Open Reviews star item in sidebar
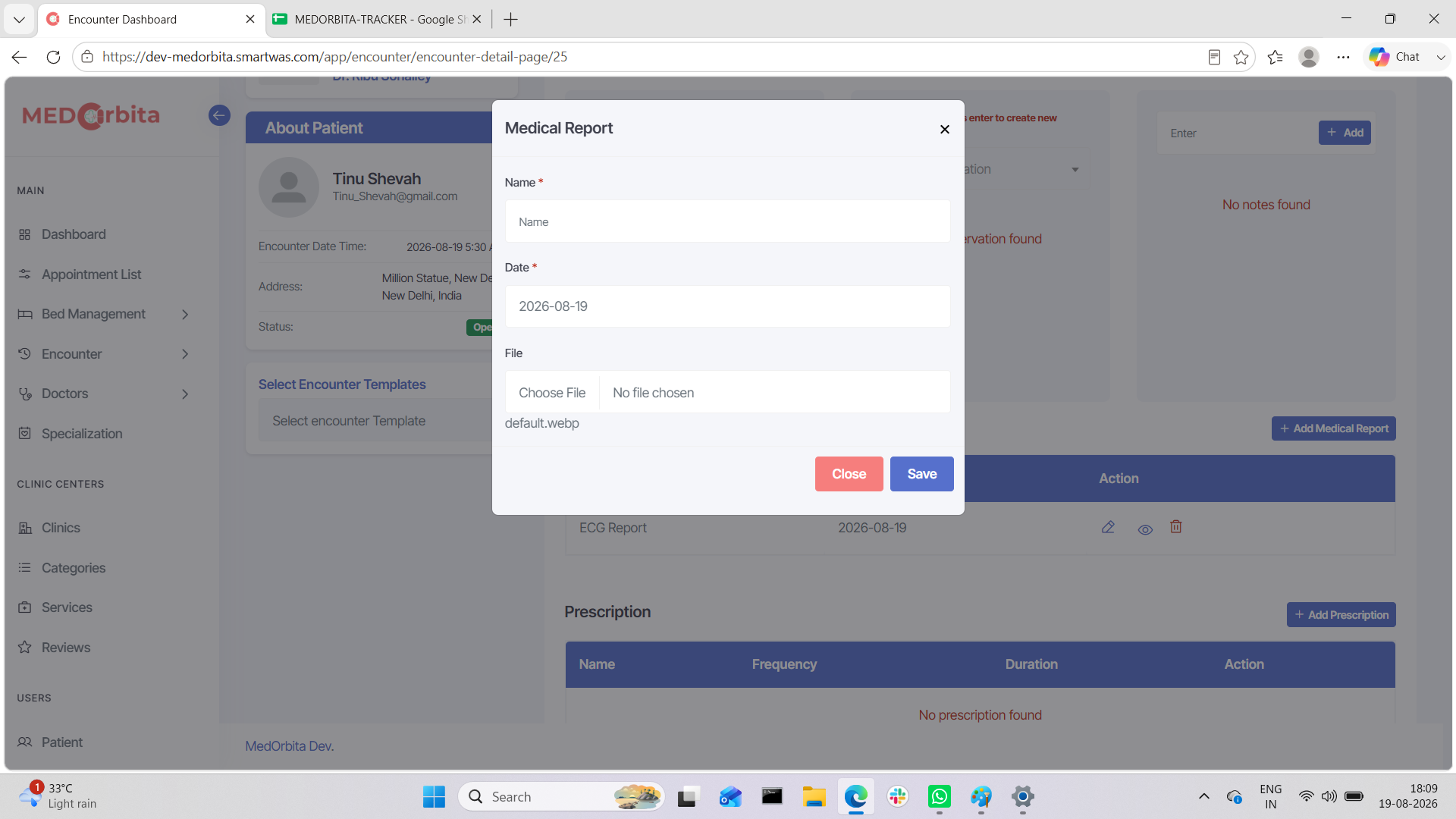 (x=66, y=648)
